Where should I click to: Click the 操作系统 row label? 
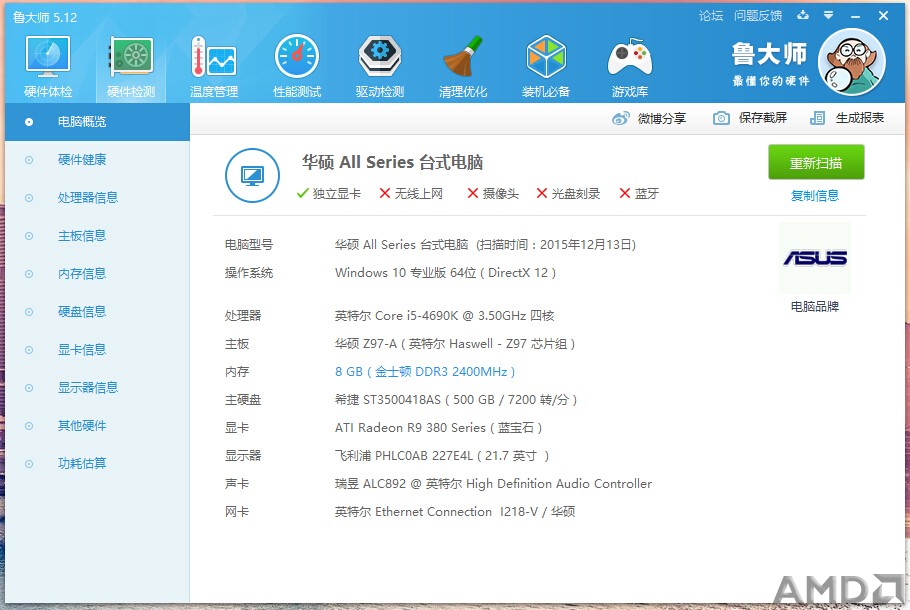click(248, 273)
